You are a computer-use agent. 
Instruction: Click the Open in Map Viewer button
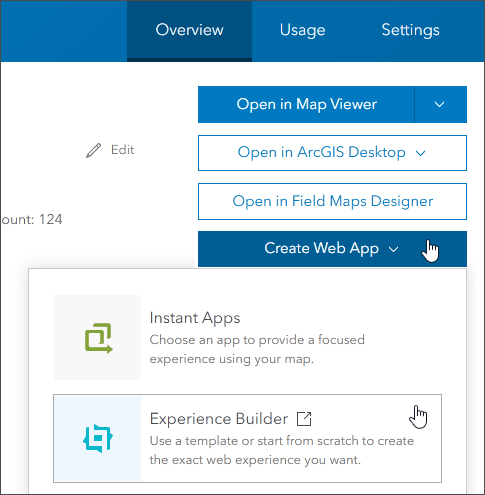[306, 104]
